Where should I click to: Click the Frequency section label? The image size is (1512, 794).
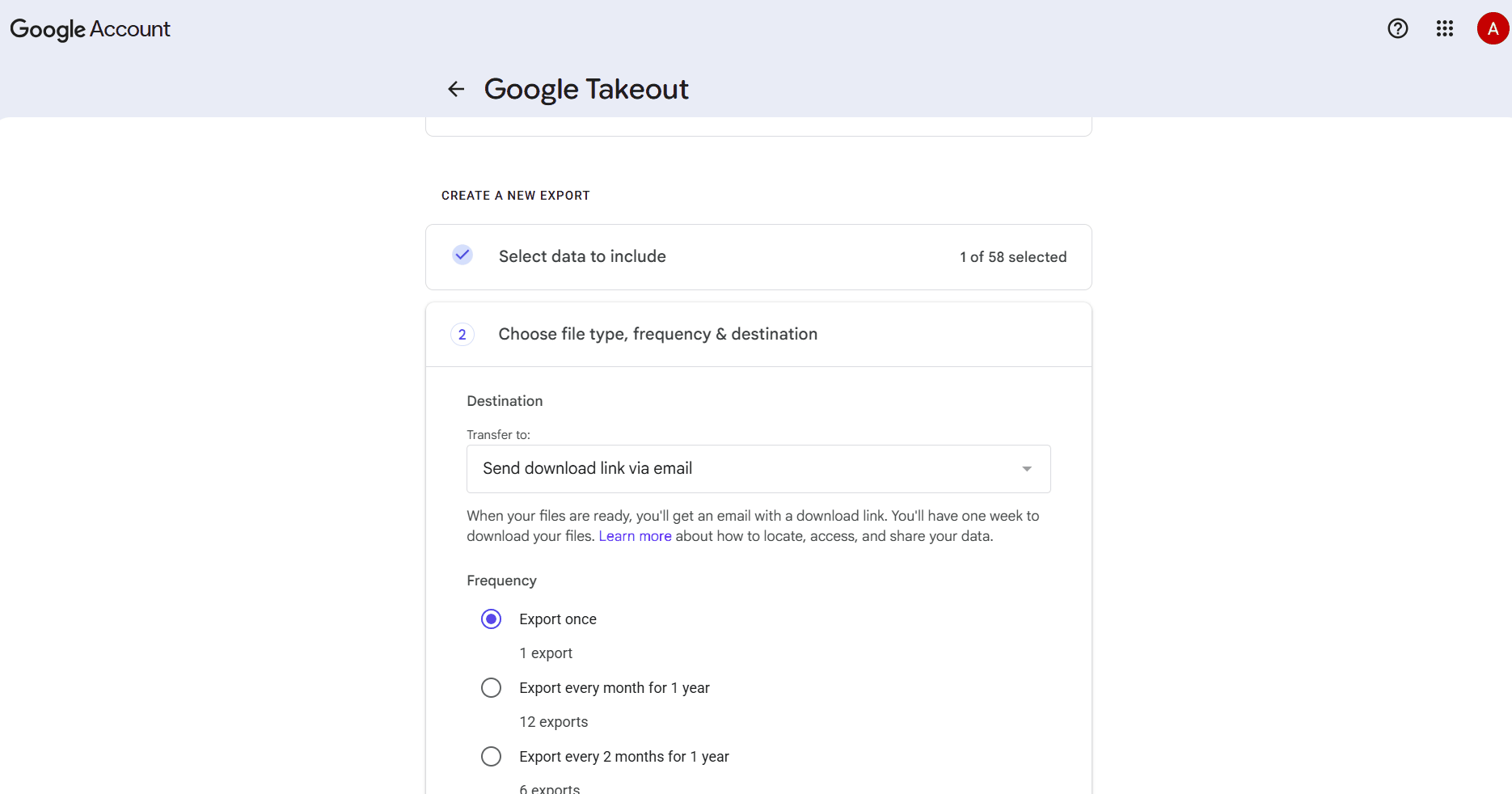501,581
